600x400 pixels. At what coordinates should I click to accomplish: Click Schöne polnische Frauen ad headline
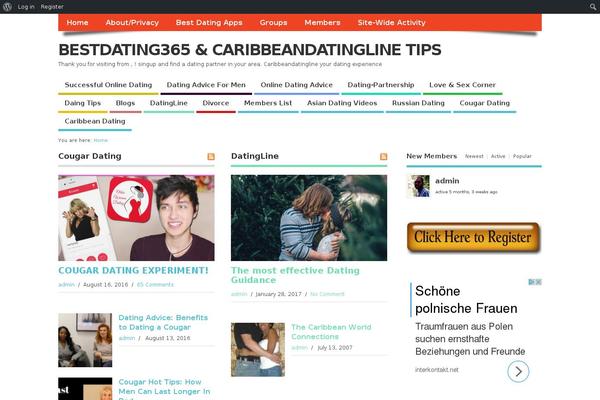coord(466,300)
